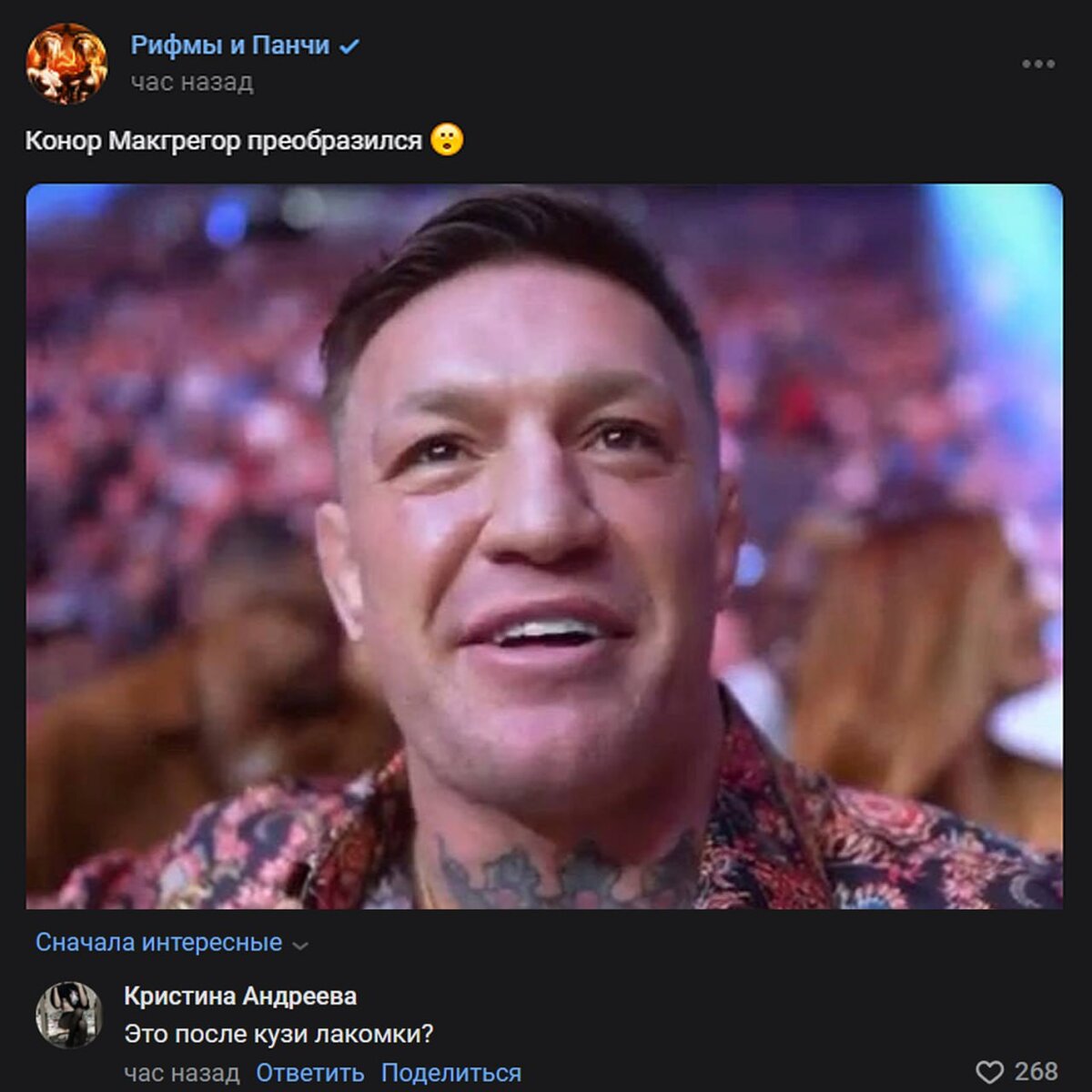Image resolution: width=1092 pixels, height=1092 pixels.
Task: Open Кристина Андреева's name link
Action: (240, 996)
